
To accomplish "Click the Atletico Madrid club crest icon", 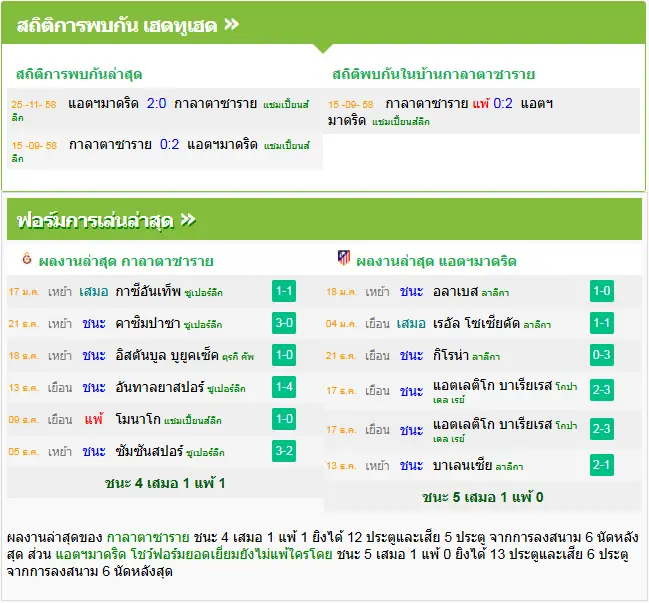I will click(344, 257).
